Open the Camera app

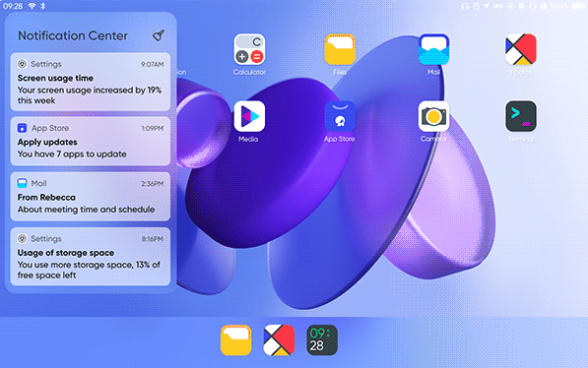434,116
